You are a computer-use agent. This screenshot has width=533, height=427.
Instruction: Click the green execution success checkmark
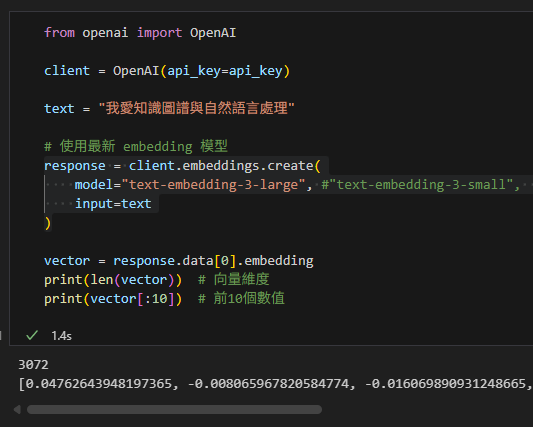[32, 336]
